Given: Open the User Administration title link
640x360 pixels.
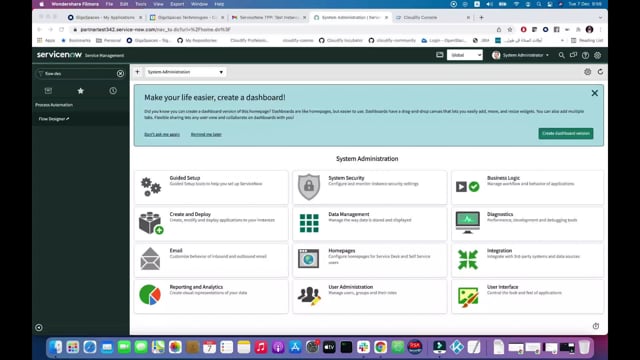Looking at the screenshot, I should [351, 287].
